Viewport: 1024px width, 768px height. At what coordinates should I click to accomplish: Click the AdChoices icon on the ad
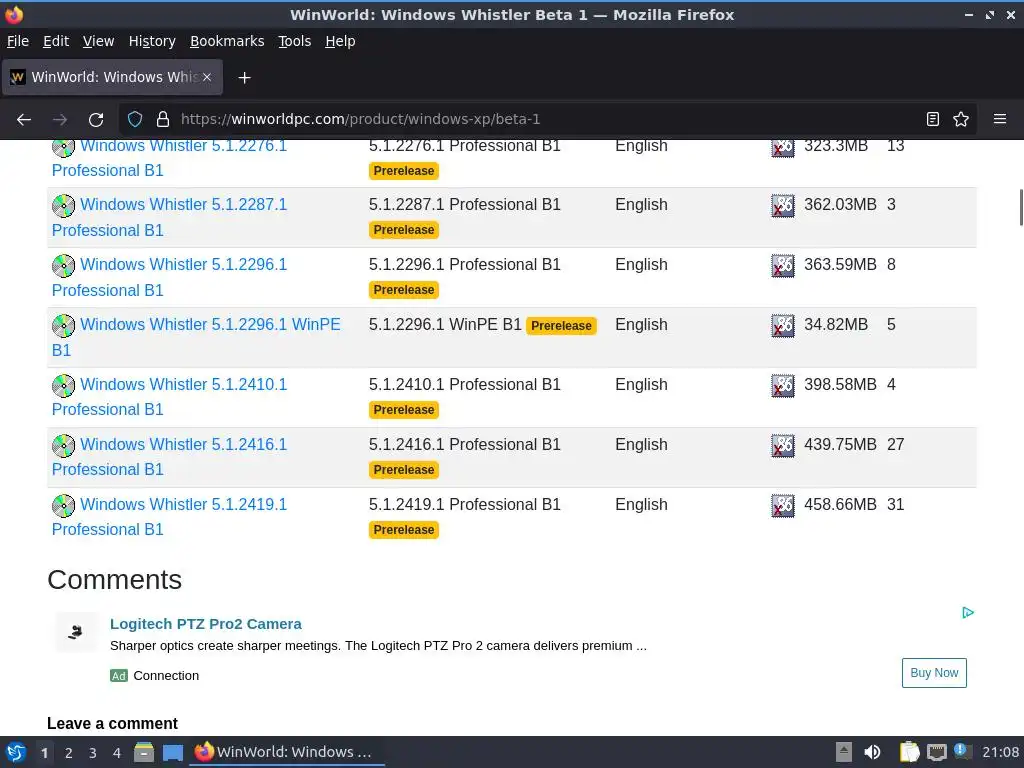pyautogui.click(x=968, y=613)
